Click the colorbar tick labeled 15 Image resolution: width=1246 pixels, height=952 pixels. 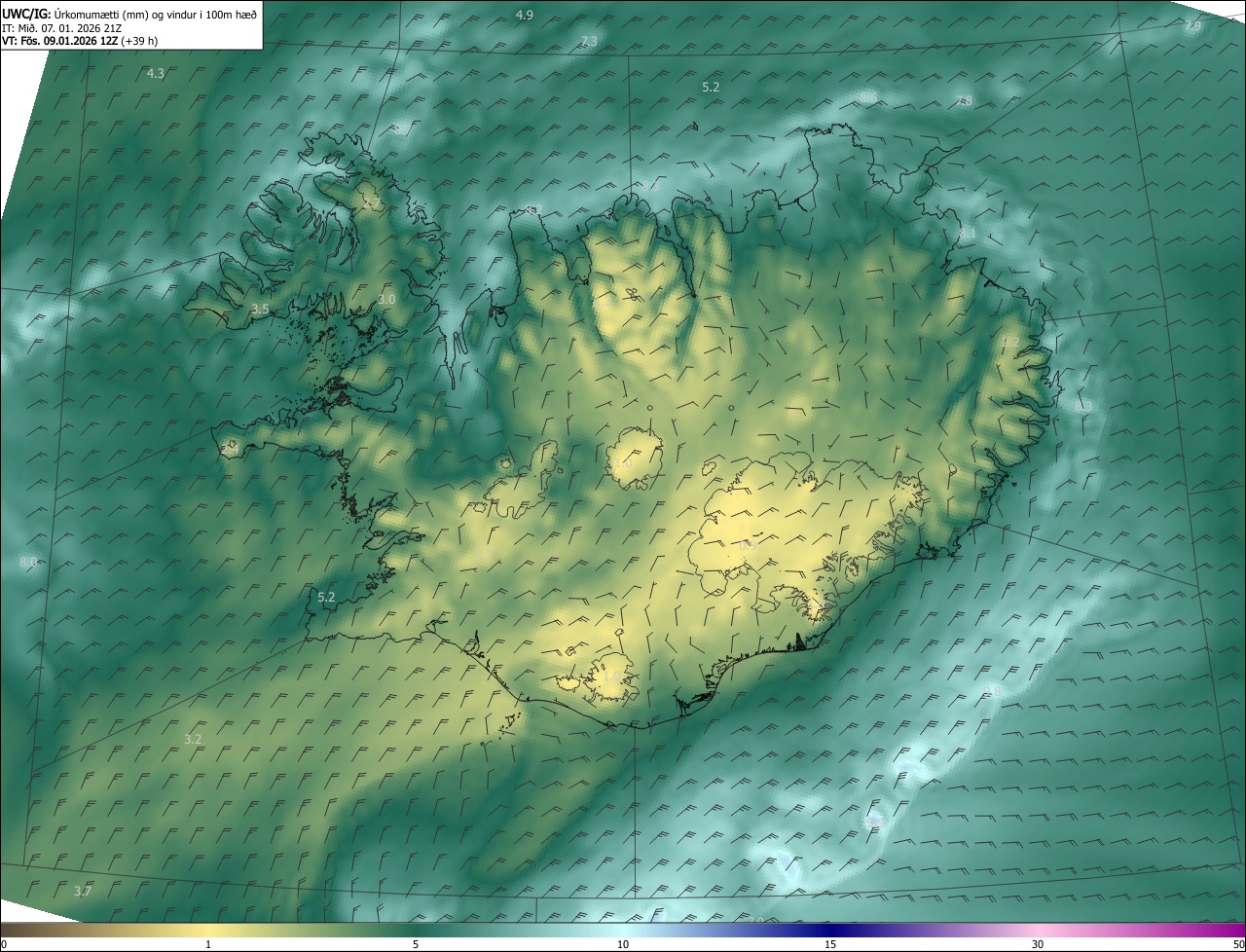click(x=830, y=944)
